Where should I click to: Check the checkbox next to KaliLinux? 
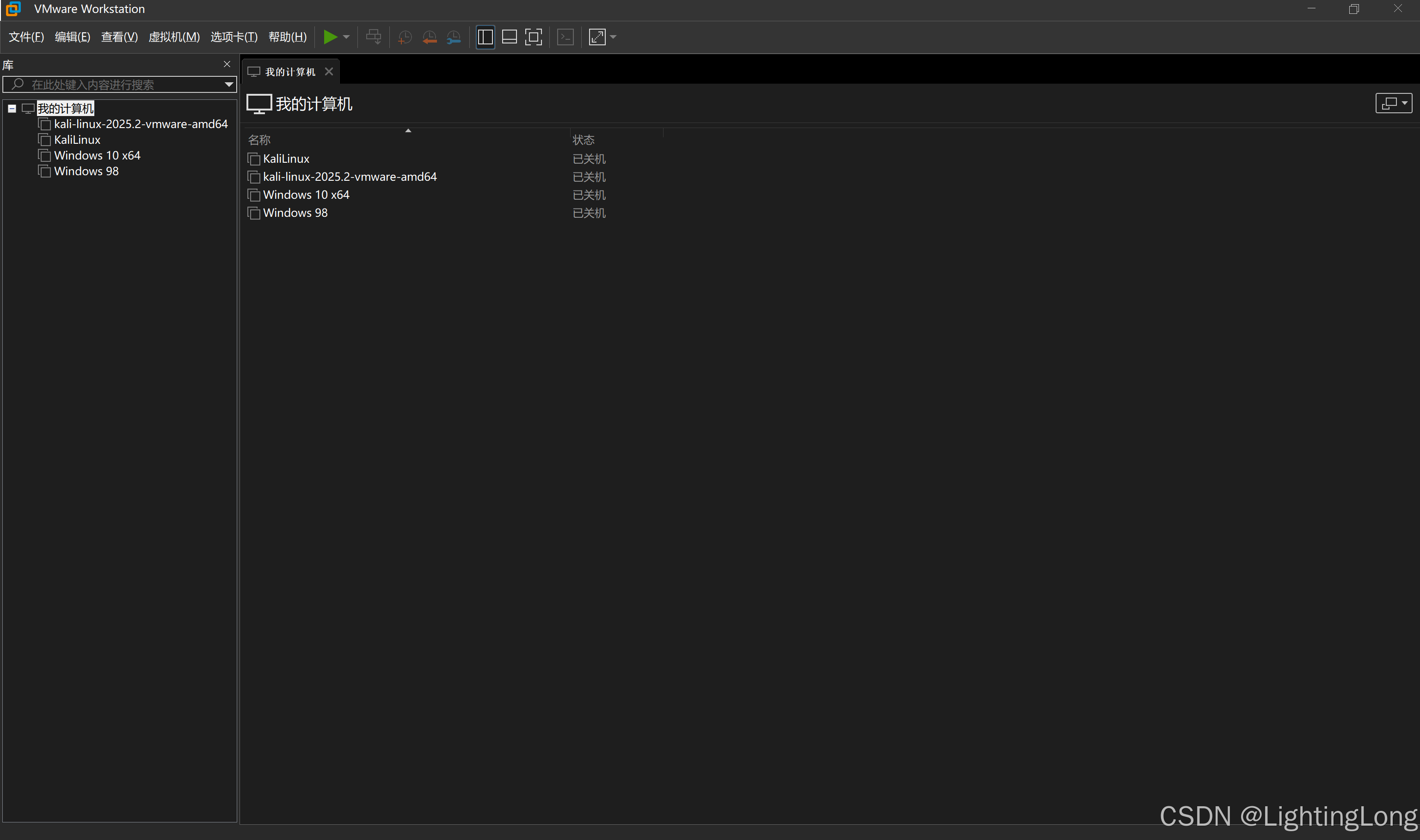pyautogui.click(x=253, y=159)
